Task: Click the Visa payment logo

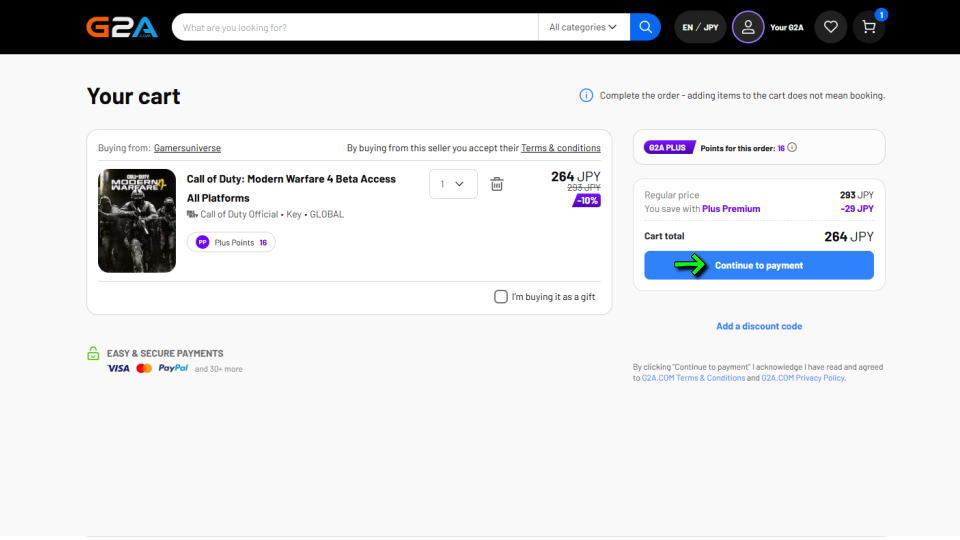Action: click(118, 369)
